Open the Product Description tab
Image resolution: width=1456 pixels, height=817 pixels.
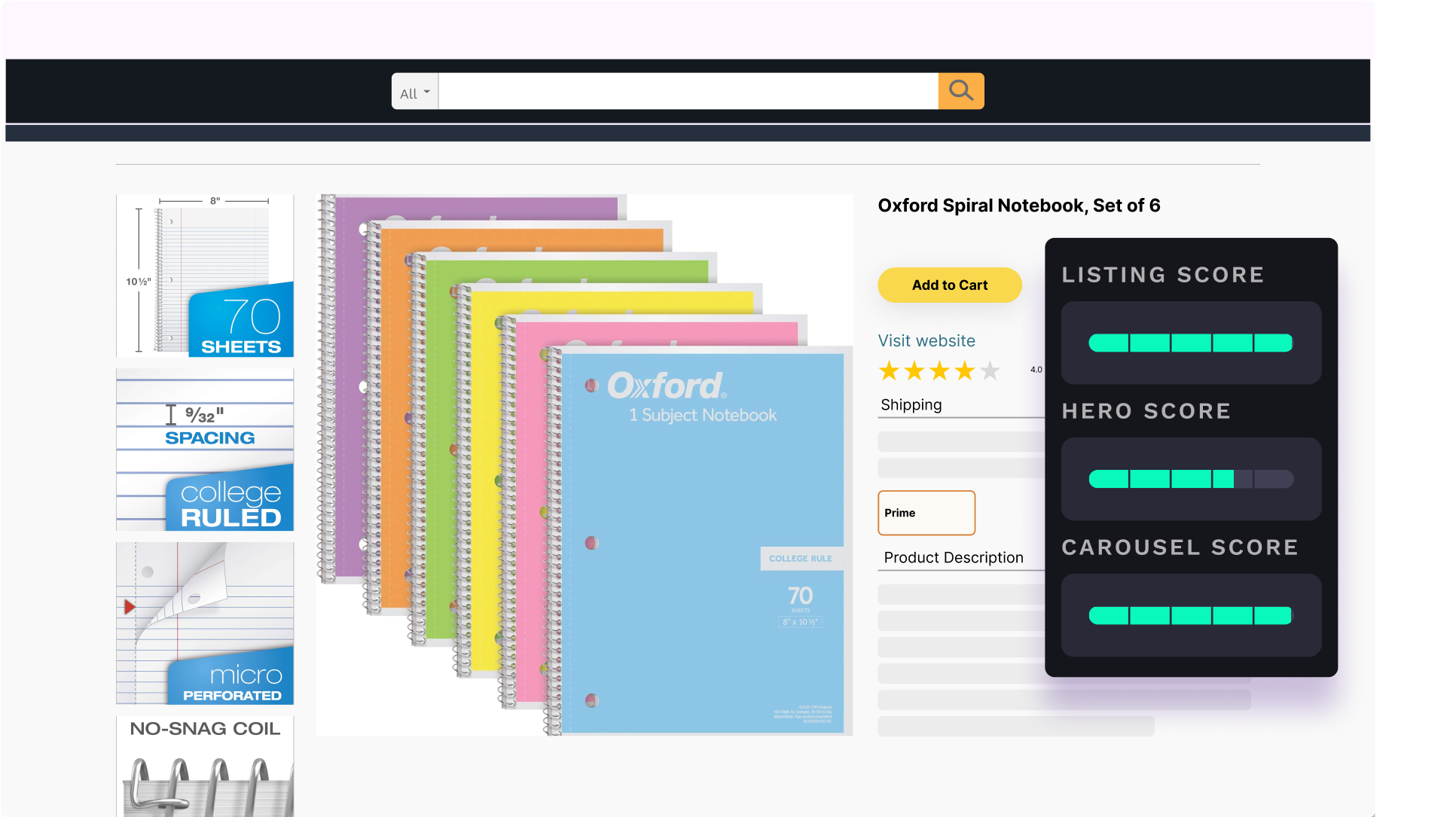click(x=953, y=558)
